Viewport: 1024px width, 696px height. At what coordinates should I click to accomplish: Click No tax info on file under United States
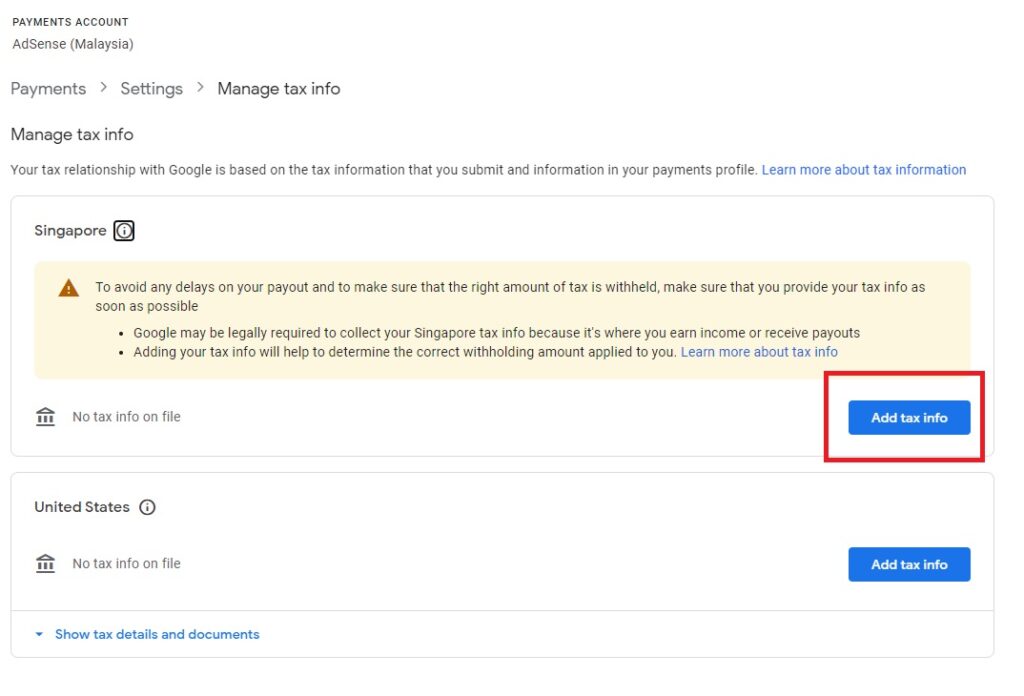click(126, 564)
